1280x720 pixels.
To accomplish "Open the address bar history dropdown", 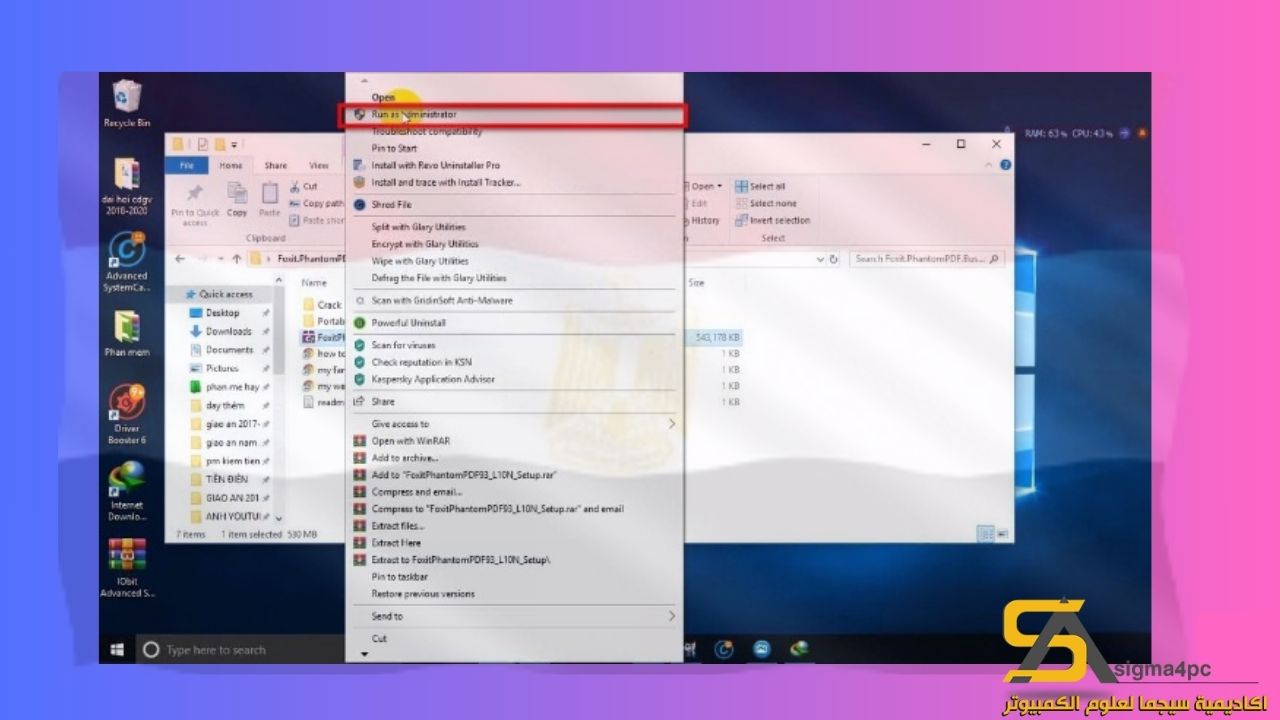I will click(x=819, y=258).
